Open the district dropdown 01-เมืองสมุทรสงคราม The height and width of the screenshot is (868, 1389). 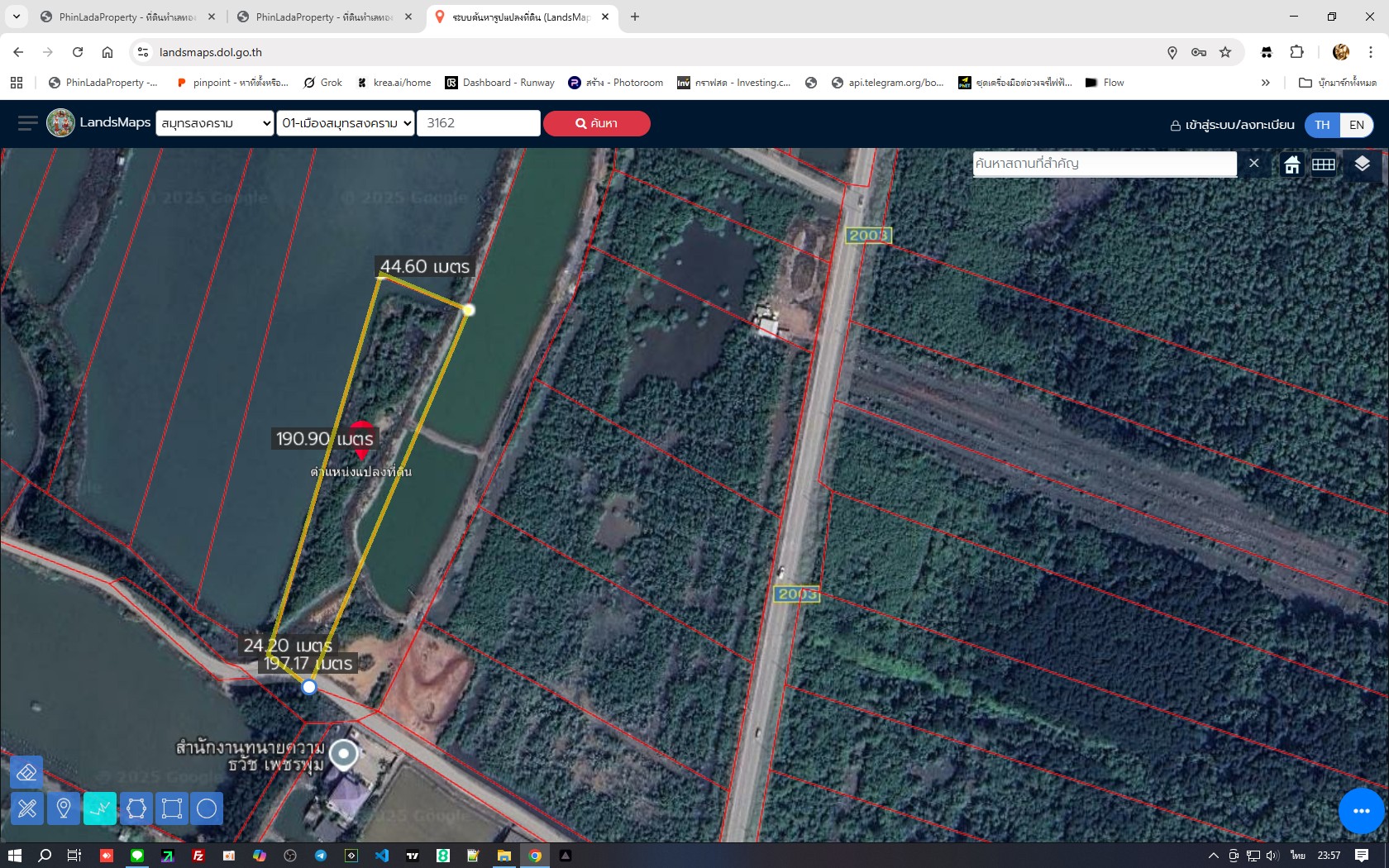click(346, 123)
